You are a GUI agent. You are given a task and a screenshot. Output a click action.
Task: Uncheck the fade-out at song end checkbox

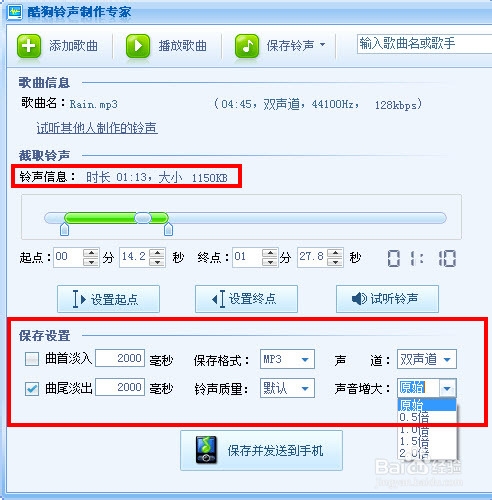pos(32,389)
